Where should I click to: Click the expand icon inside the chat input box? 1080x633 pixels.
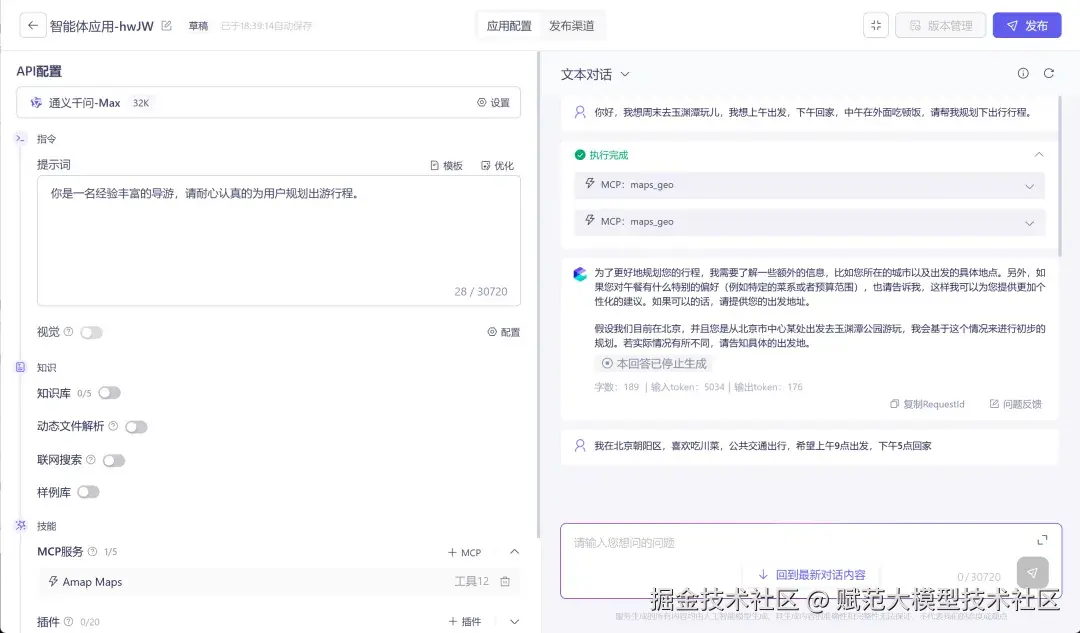click(x=1042, y=538)
